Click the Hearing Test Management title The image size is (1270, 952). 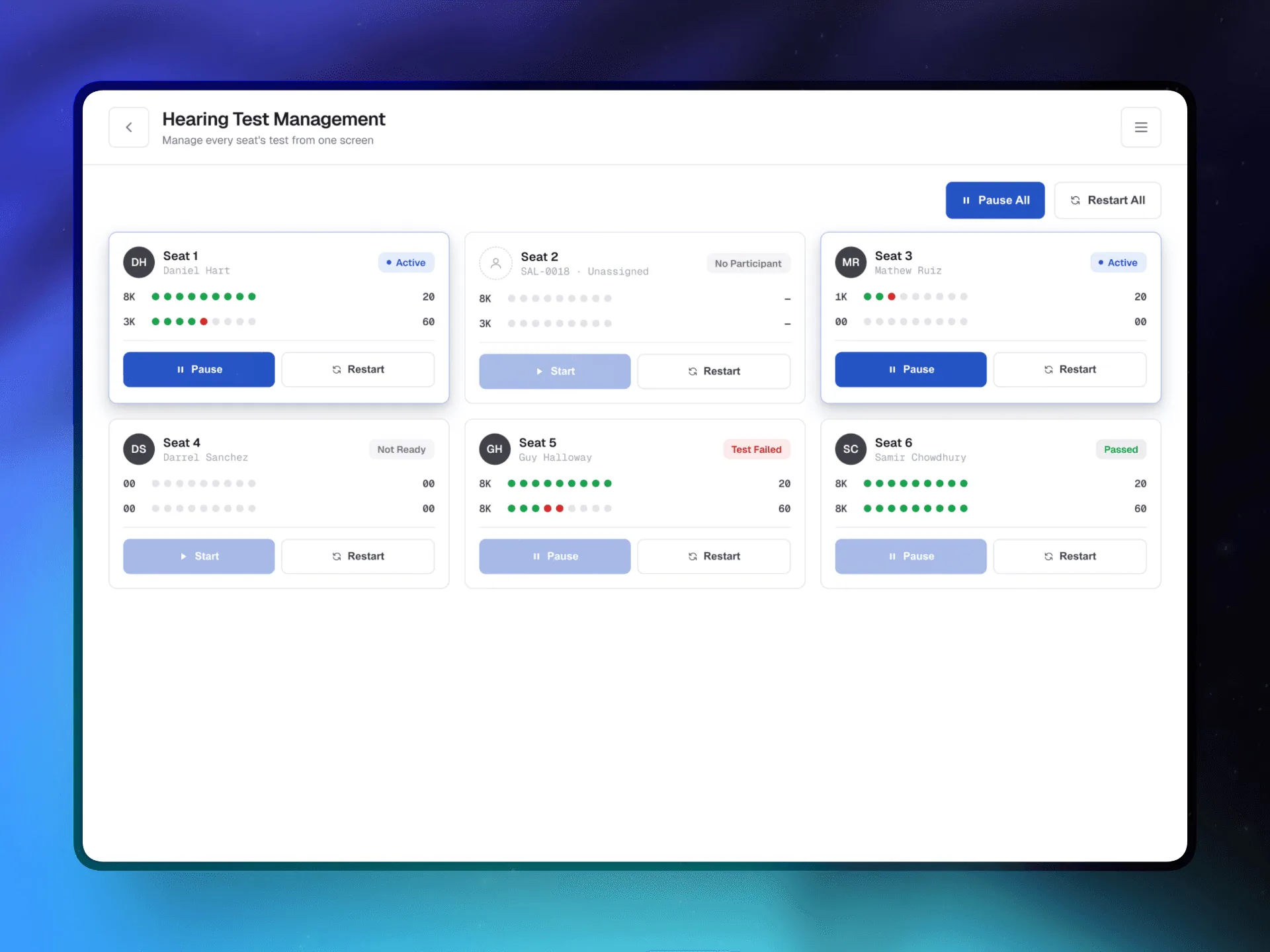tap(274, 119)
